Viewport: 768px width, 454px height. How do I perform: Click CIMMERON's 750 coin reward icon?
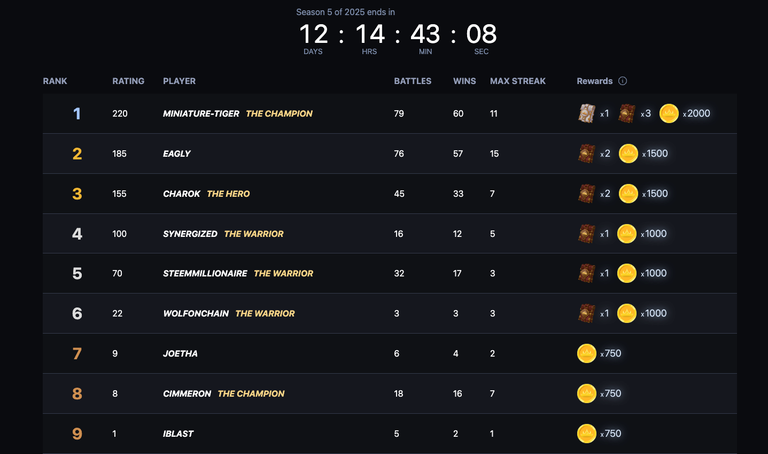[x=586, y=393]
